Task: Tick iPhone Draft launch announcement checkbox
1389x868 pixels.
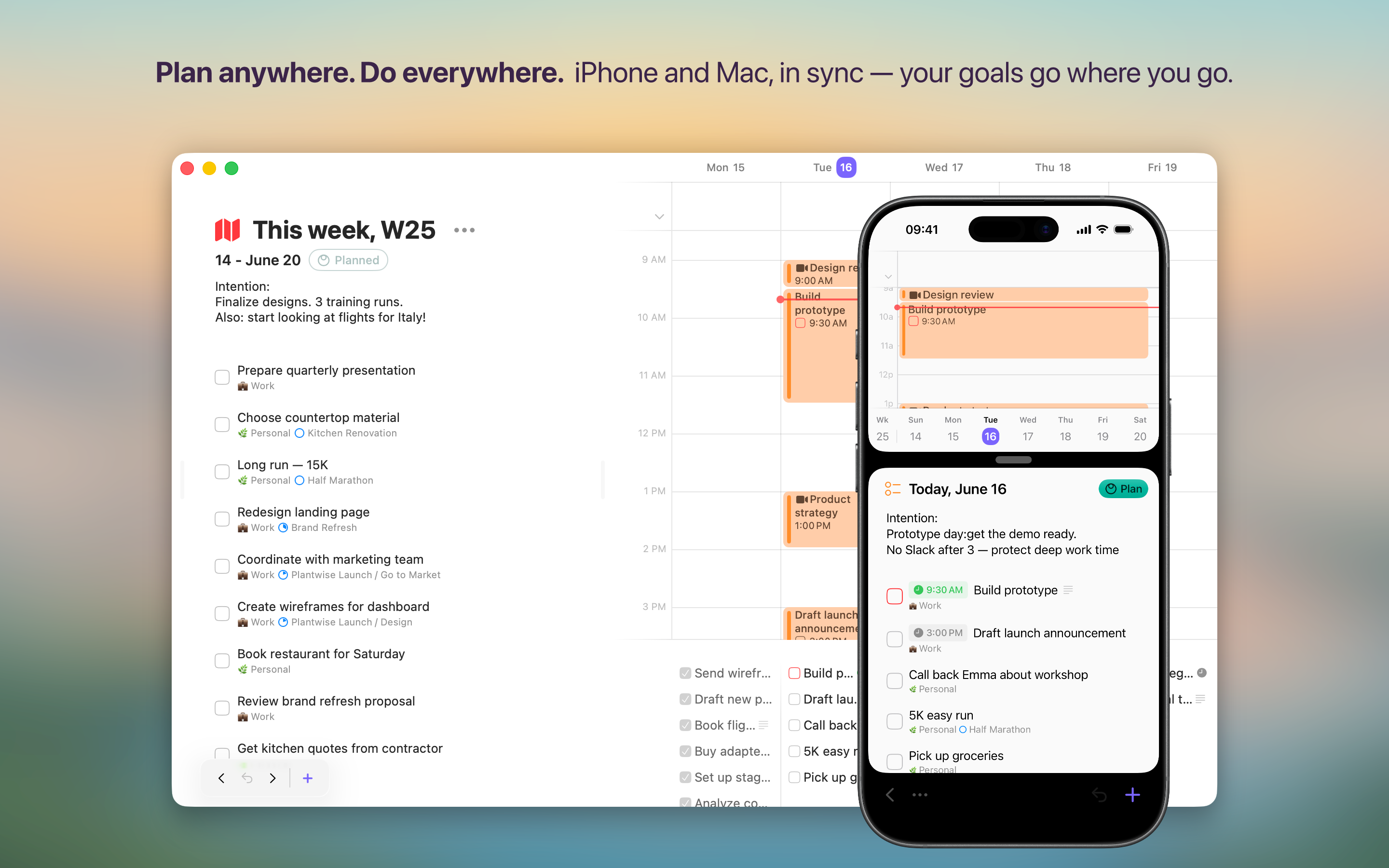Action: click(894, 638)
